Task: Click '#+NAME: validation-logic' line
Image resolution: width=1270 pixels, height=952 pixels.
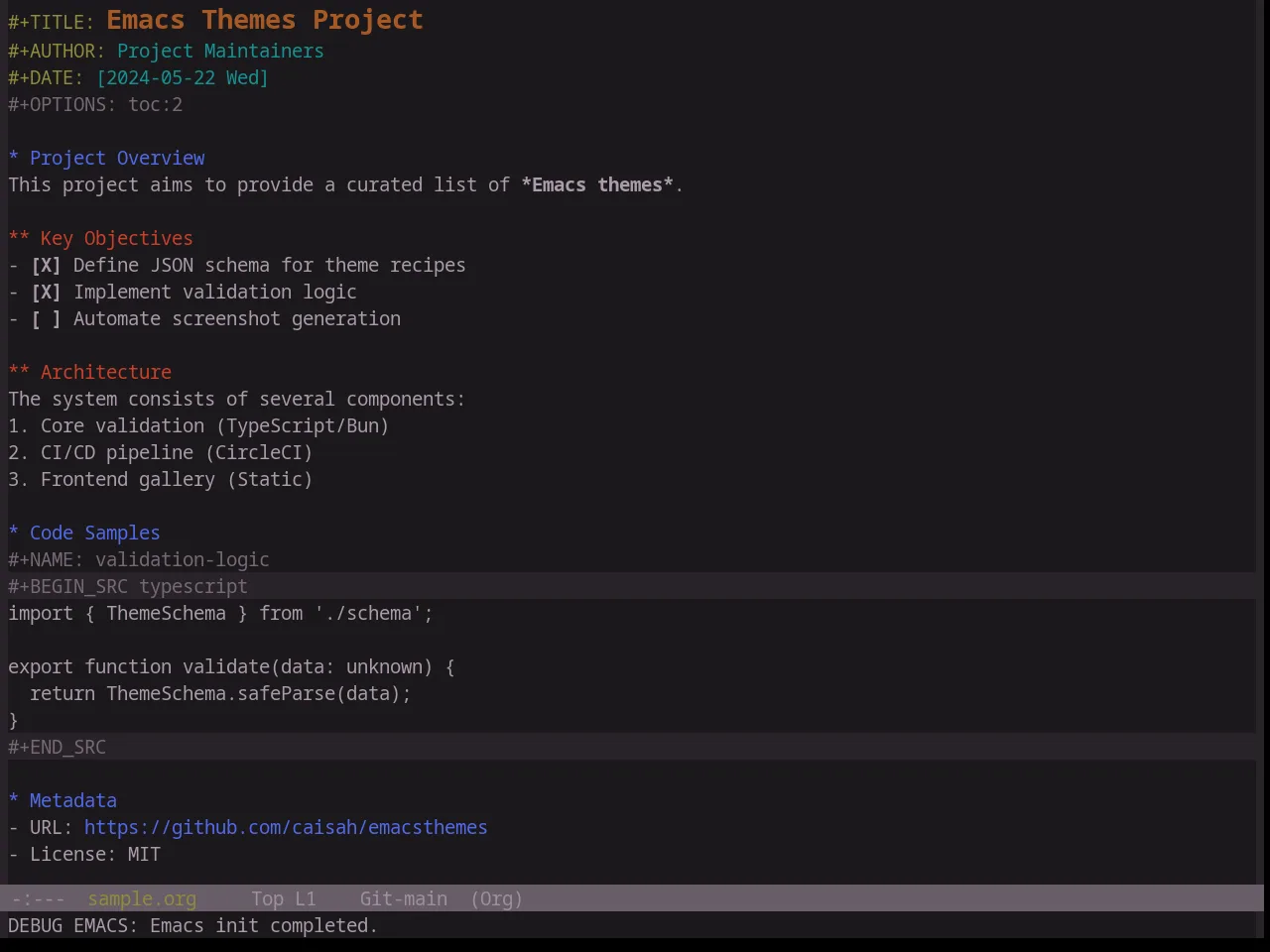Action: tap(139, 559)
